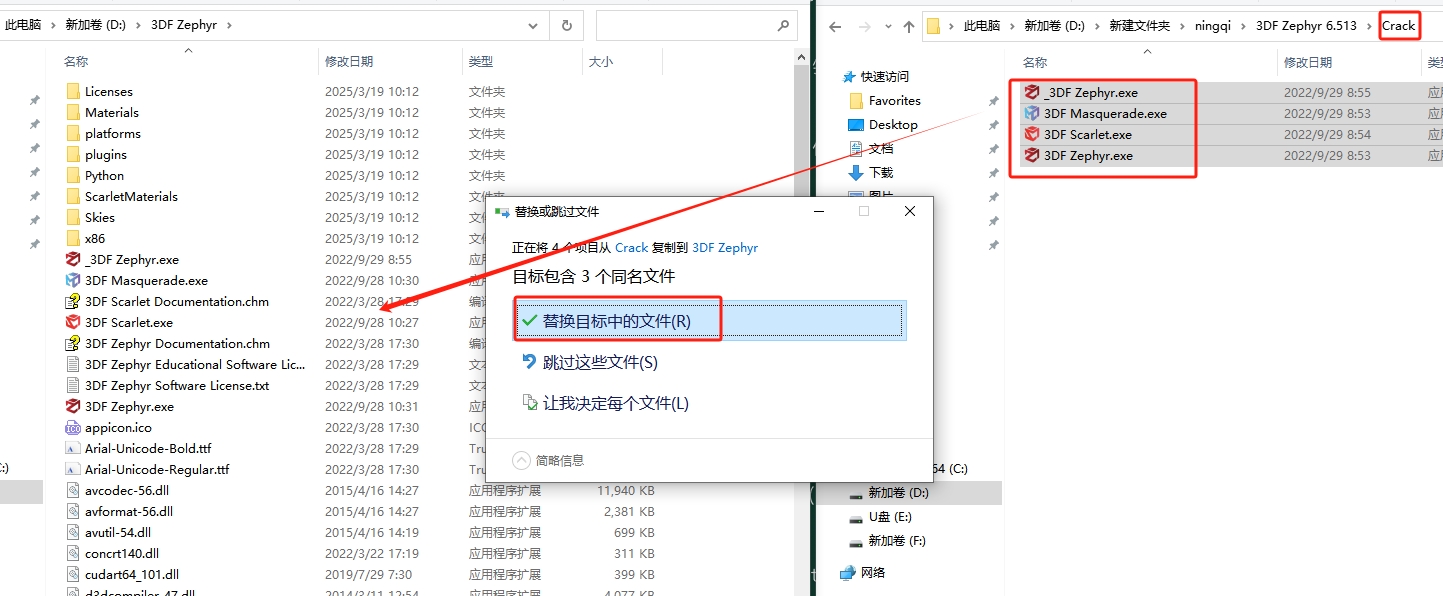Screen dimensions: 1443x596
Task: Click the _3DF Zephyr.exe icon in left window
Action: 72,259
